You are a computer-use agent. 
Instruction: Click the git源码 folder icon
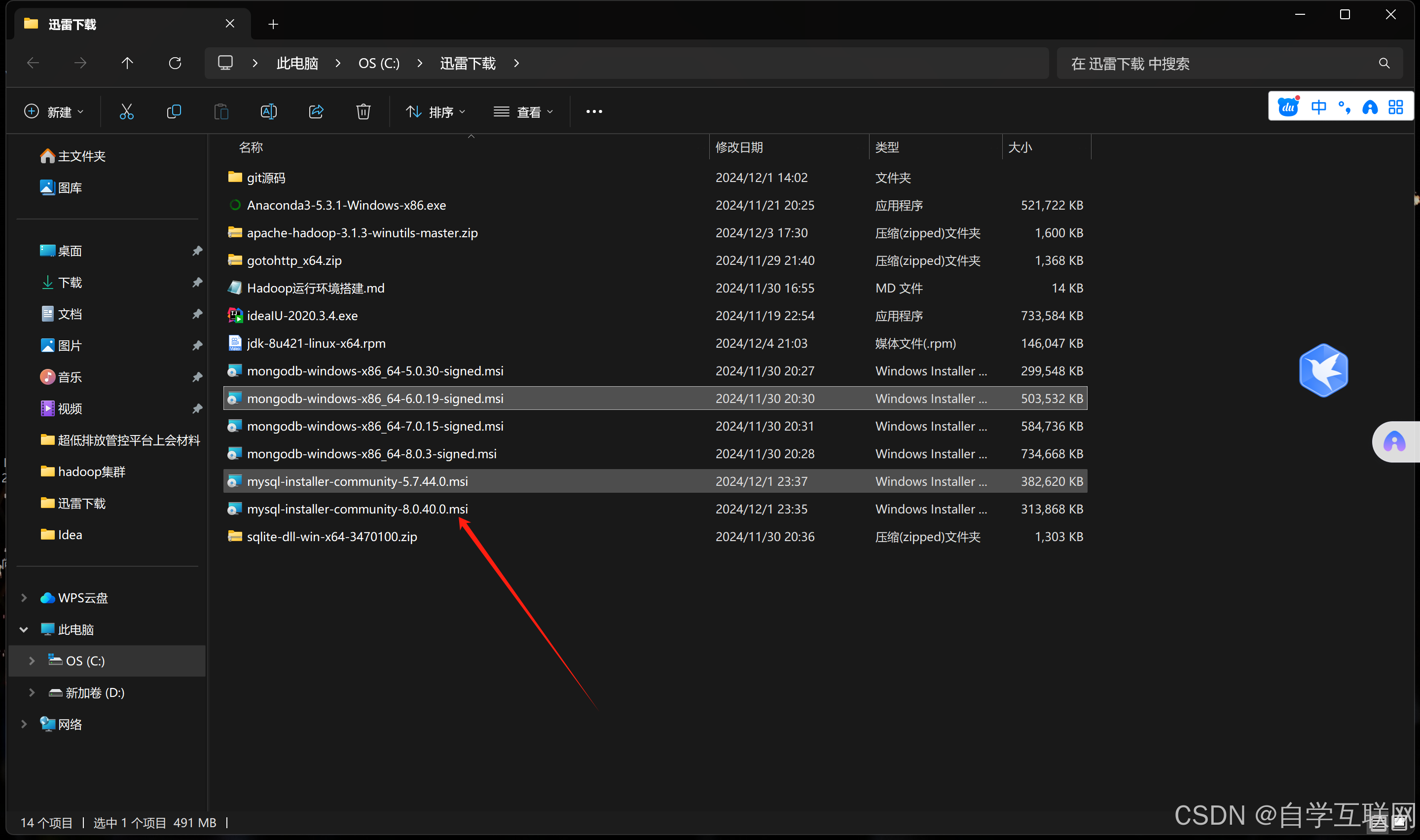235,177
